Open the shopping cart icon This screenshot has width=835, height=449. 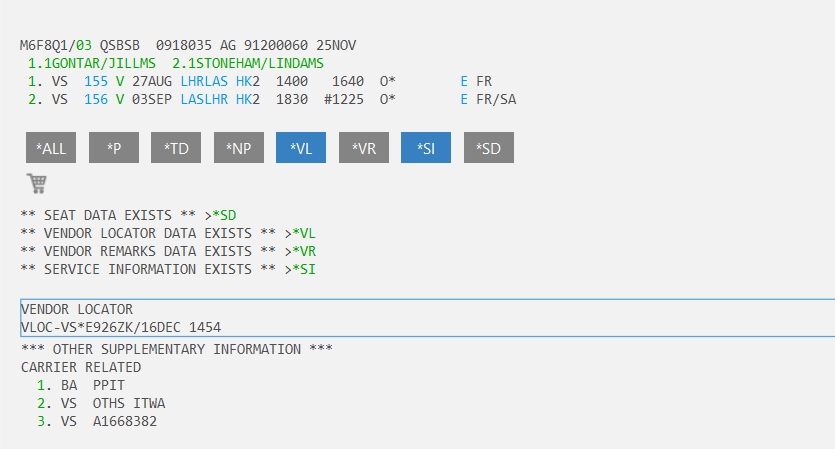(37, 183)
